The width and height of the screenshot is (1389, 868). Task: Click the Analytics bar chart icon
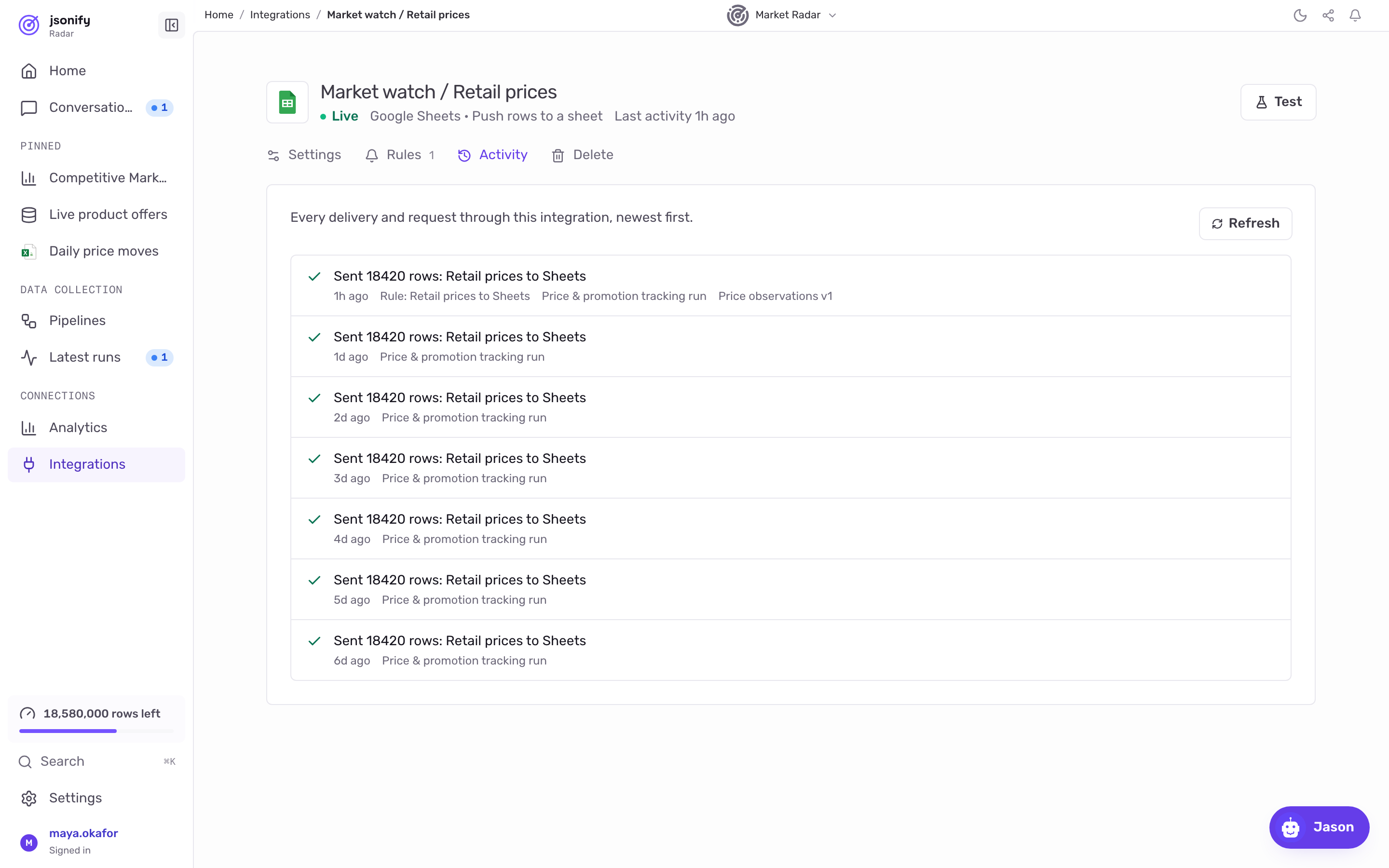(29, 428)
